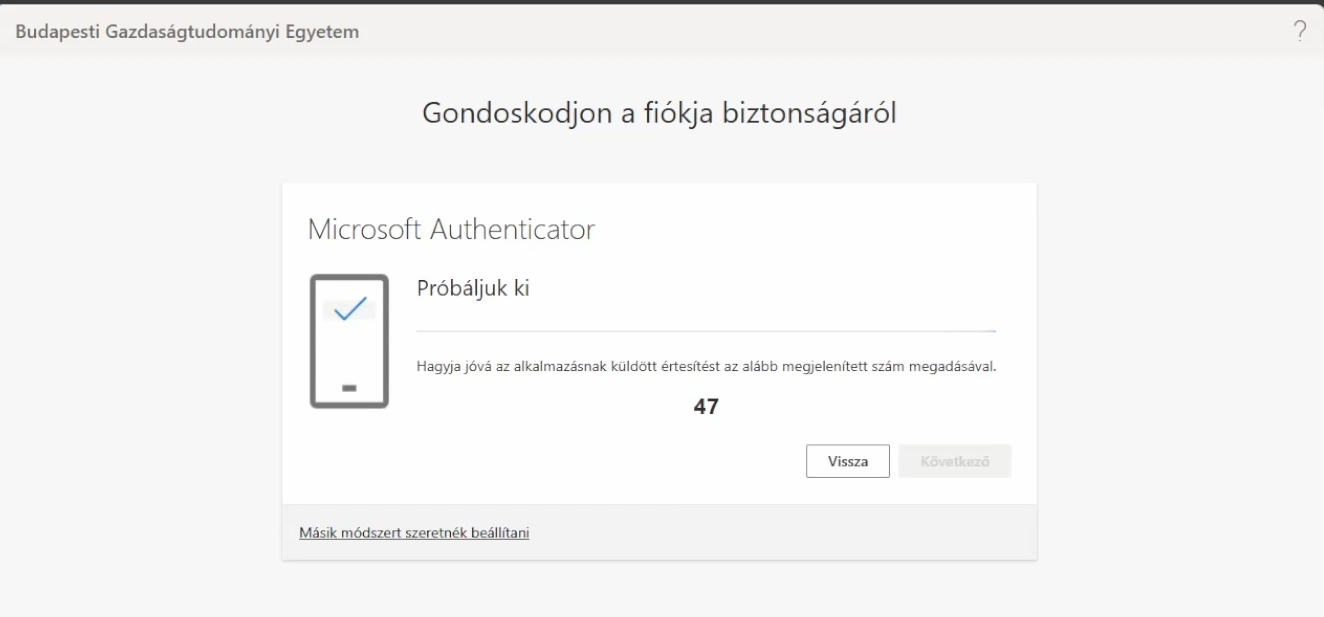Click the Microsoft Authenticator heading

[451, 230]
